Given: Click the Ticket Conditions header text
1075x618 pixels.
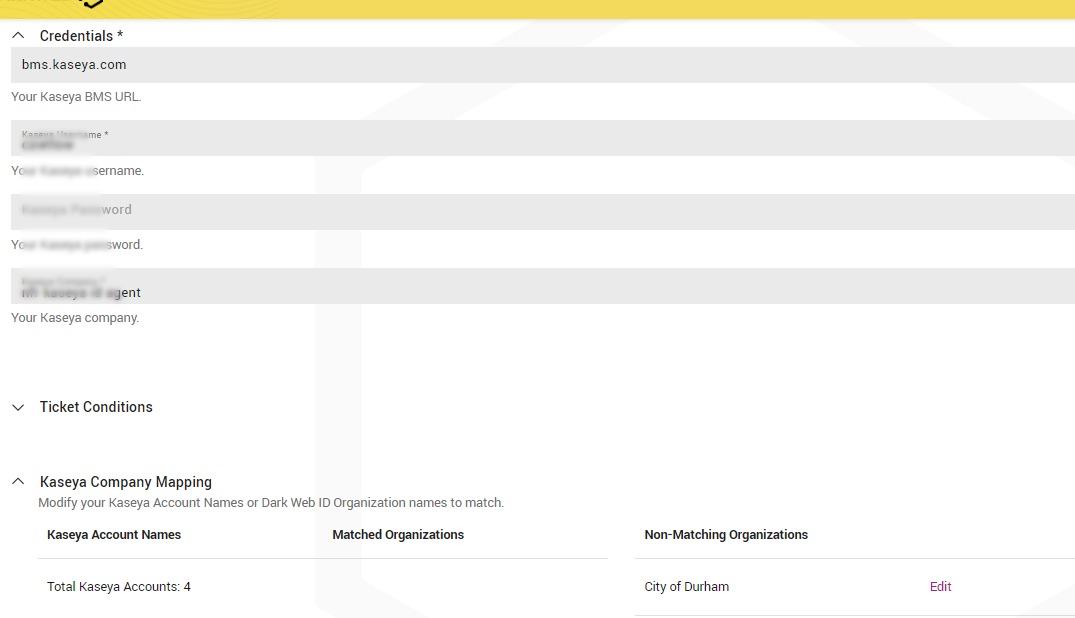Looking at the screenshot, I should [x=96, y=406].
